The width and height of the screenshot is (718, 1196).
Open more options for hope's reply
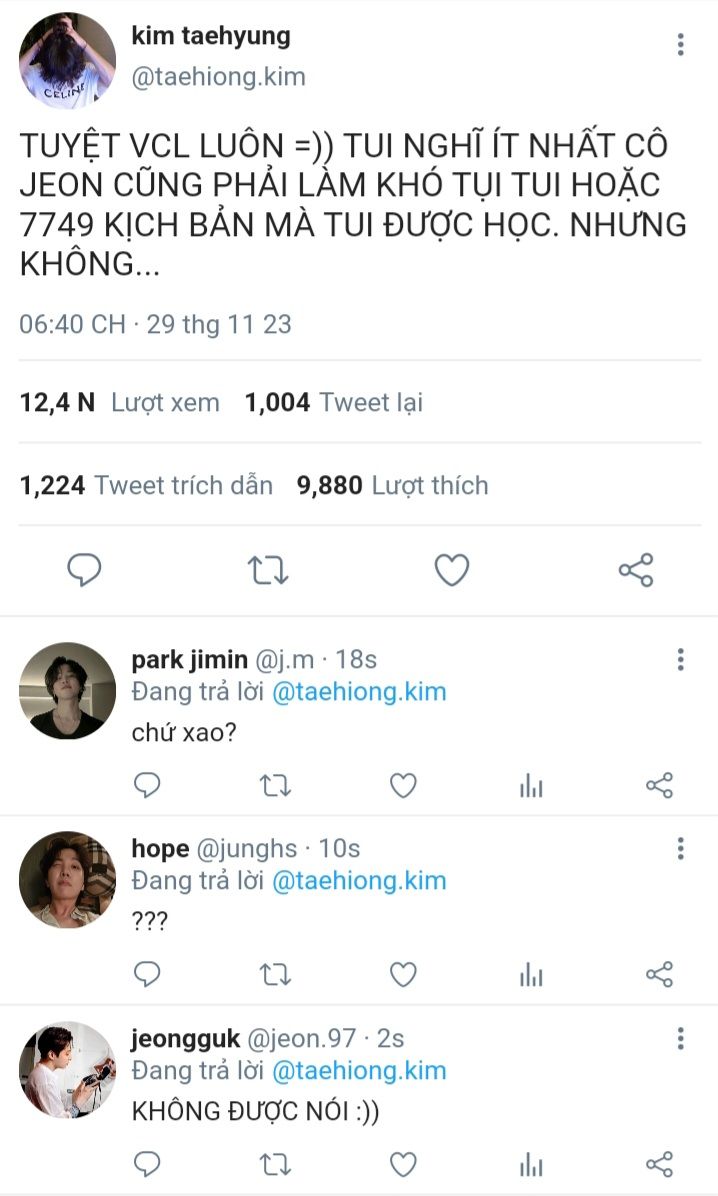click(x=680, y=849)
